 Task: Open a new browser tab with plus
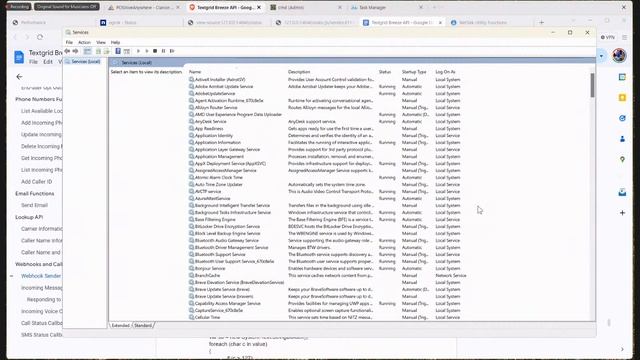click(x=541, y=22)
